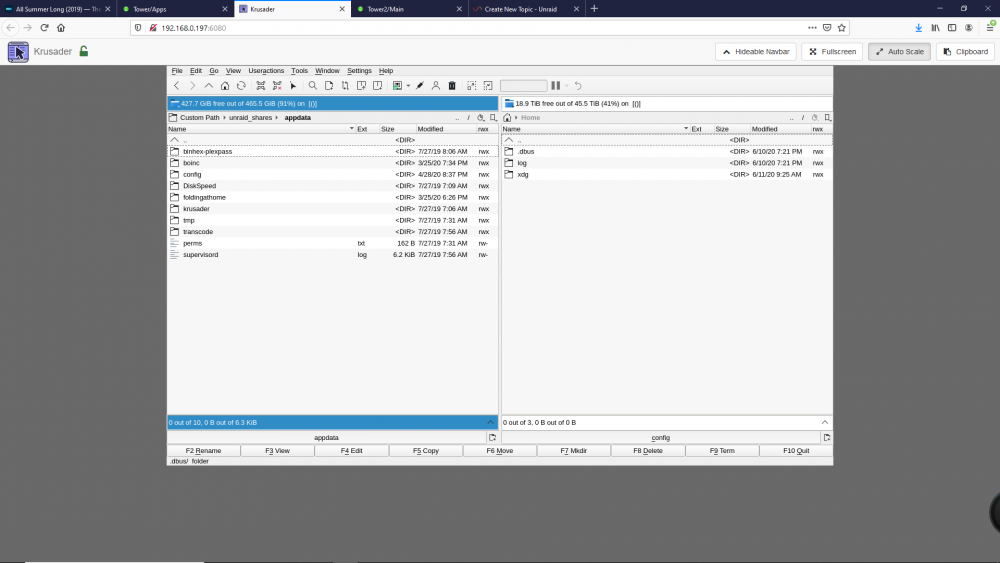1000x563 pixels.
Task: Click right panel home icon before Home path
Action: 508,117
